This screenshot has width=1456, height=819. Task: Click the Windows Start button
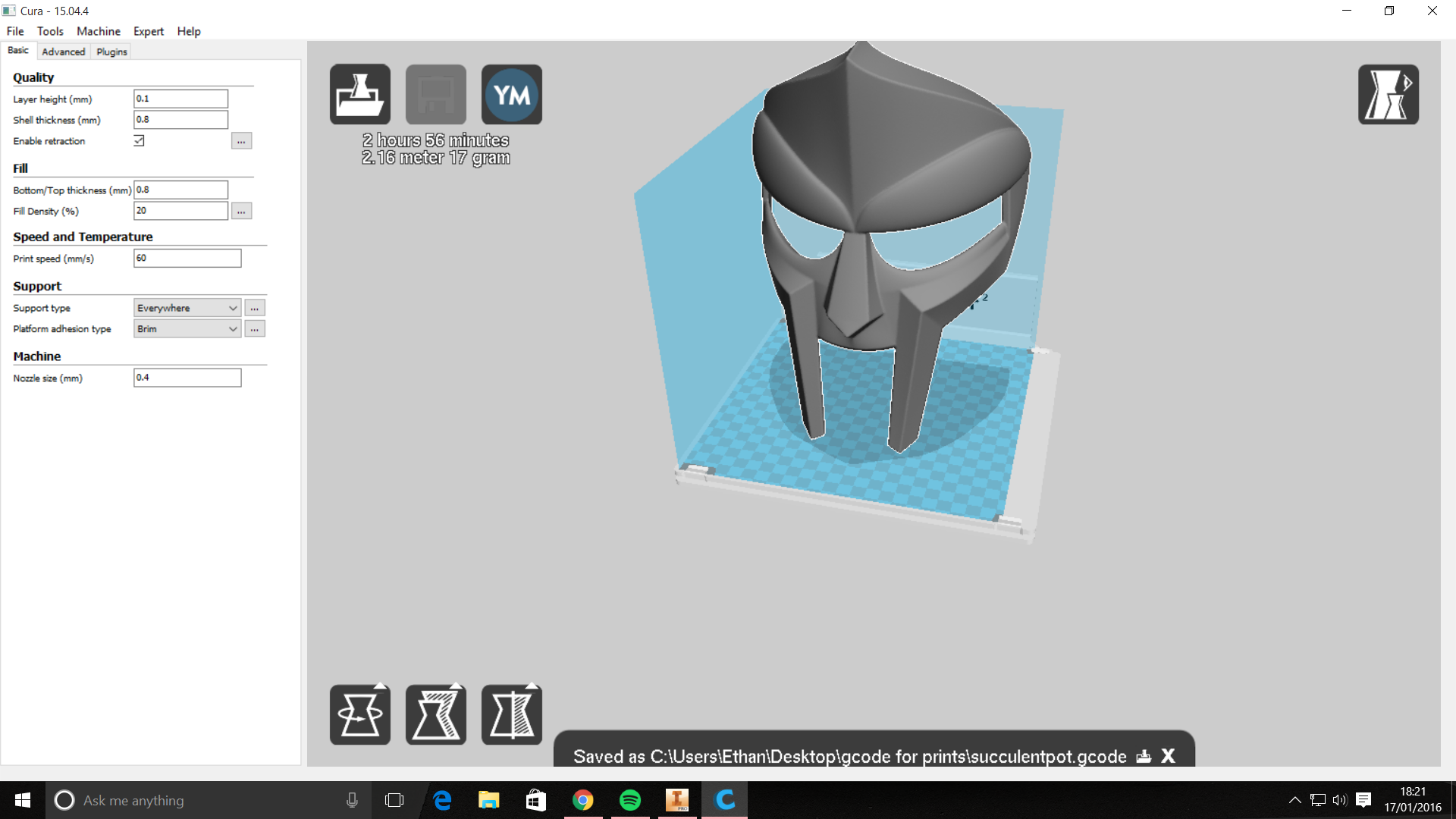pos(23,800)
